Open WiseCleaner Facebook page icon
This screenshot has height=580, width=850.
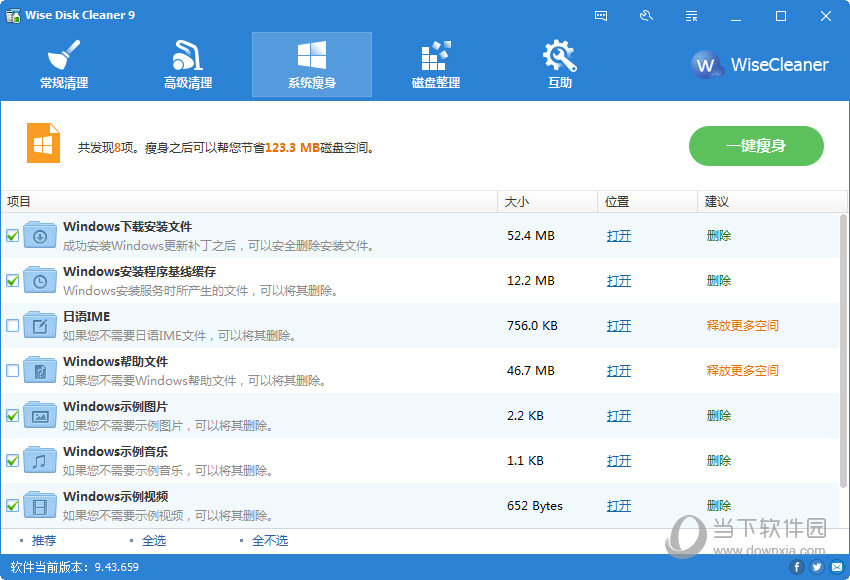click(797, 567)
